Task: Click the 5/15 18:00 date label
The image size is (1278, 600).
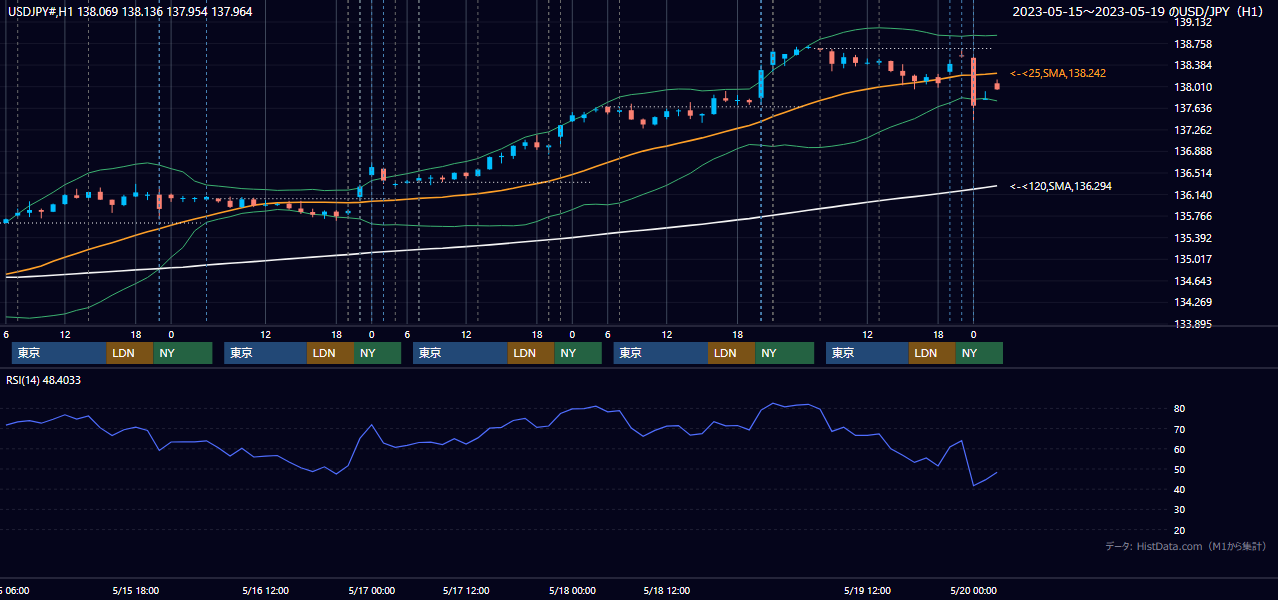Action: 136,590
